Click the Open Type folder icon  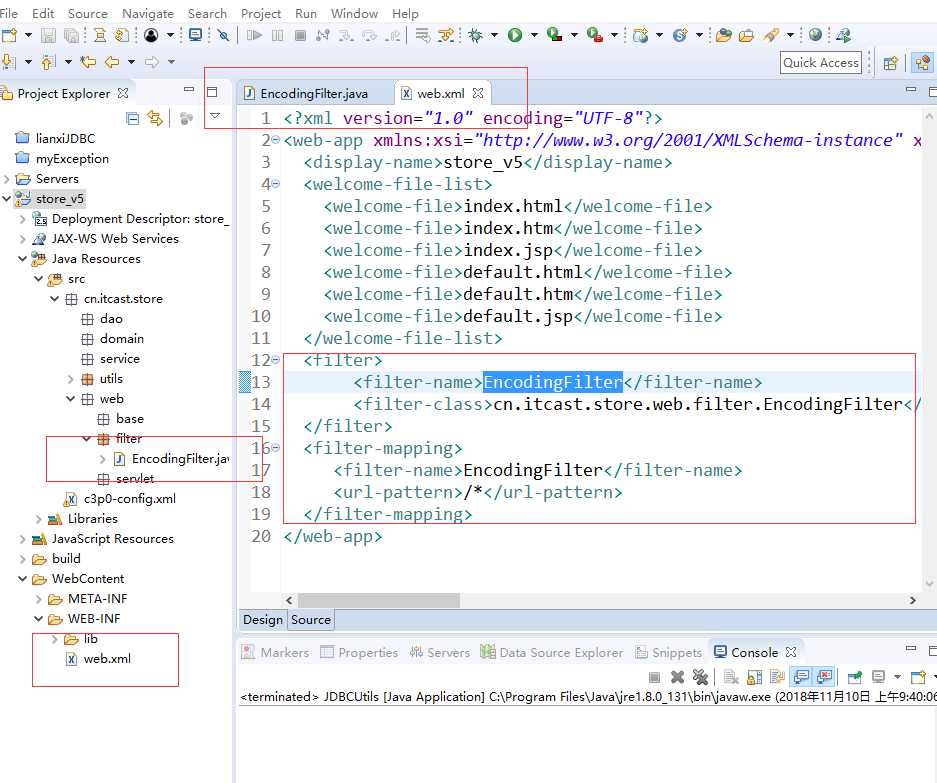click(x=724, y=35)
